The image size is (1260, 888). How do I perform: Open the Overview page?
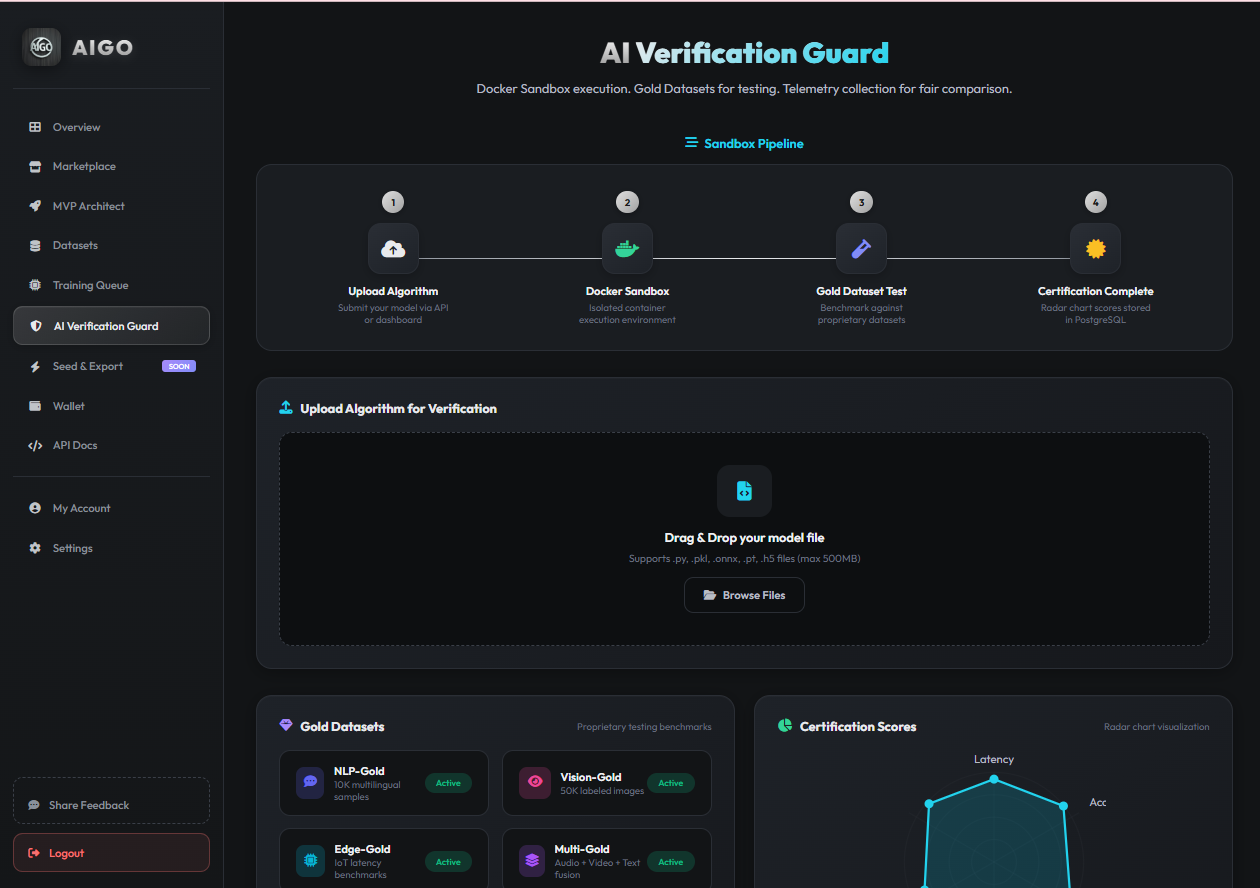coord(111,127)
